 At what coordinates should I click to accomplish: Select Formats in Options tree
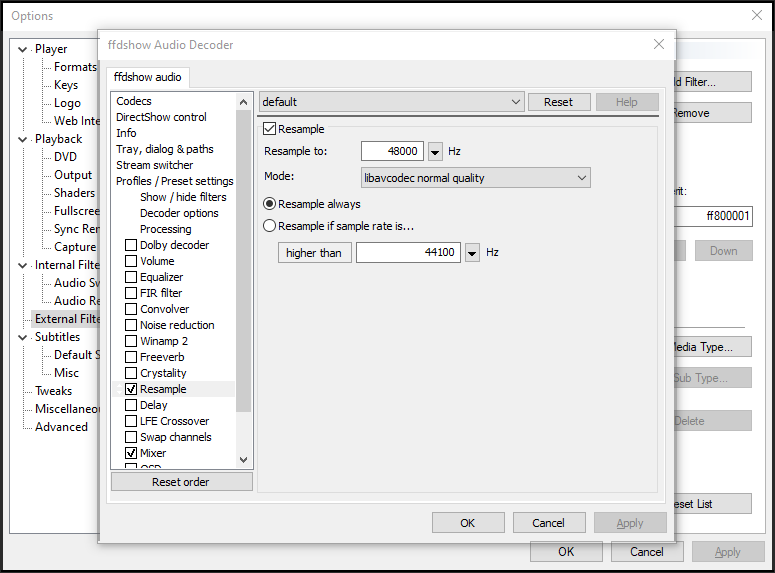click(x=75, y=67)
